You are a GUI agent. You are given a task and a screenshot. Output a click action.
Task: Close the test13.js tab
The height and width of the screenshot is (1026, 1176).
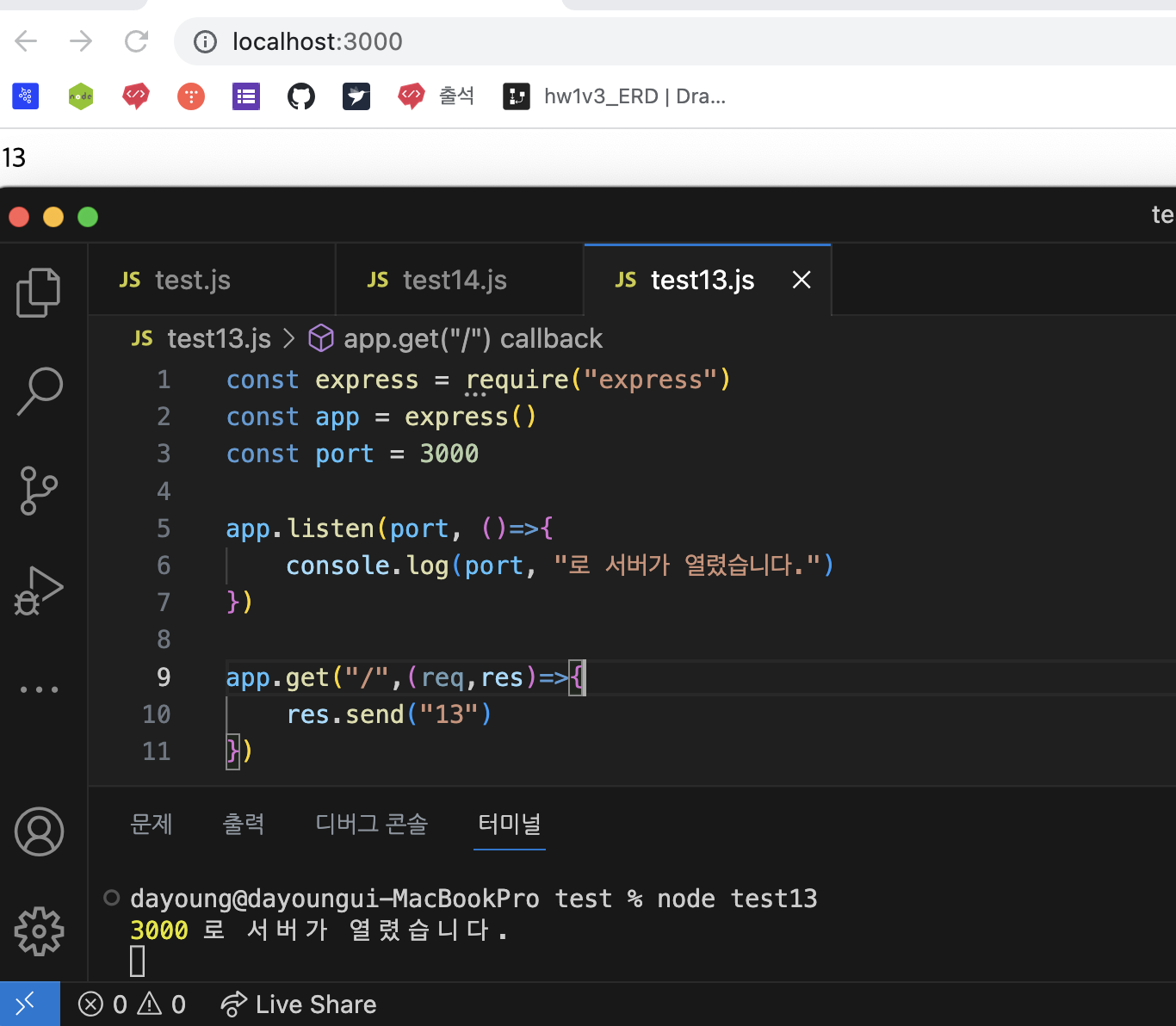tap(802, 280)
